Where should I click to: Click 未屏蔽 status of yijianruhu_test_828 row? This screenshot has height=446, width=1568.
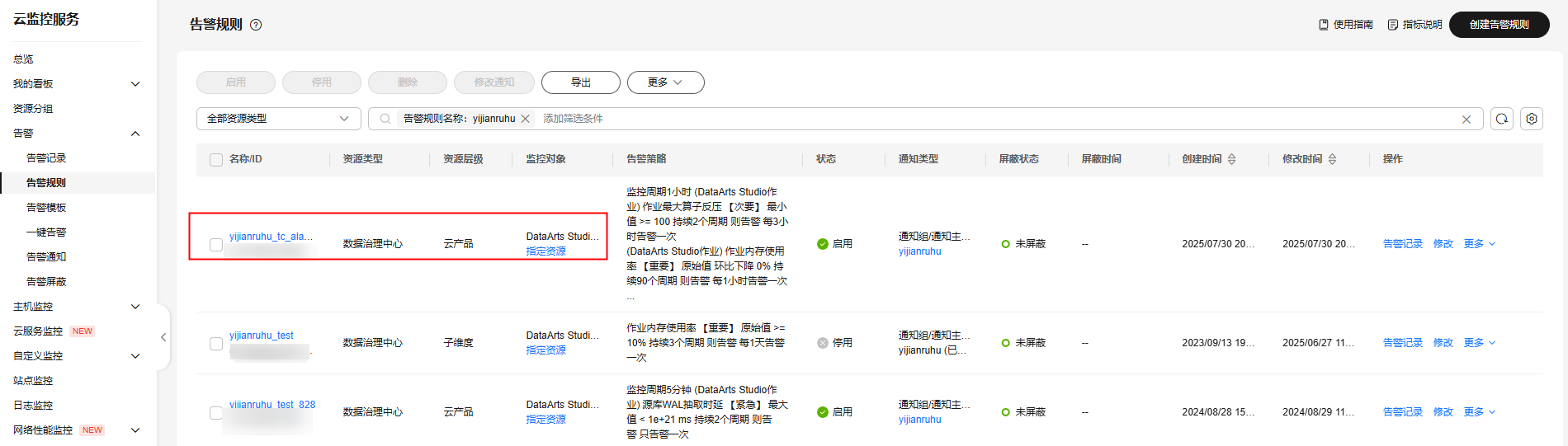pyautogui.click(x=1023, y=412)
